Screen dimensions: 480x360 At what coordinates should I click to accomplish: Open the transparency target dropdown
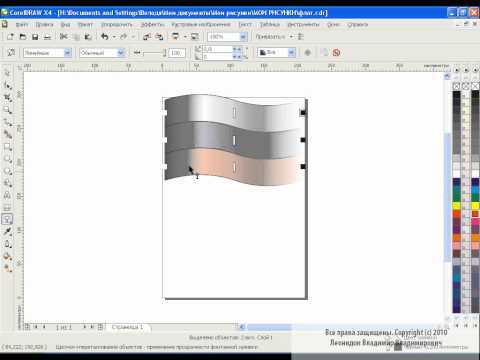click(292, 52)
